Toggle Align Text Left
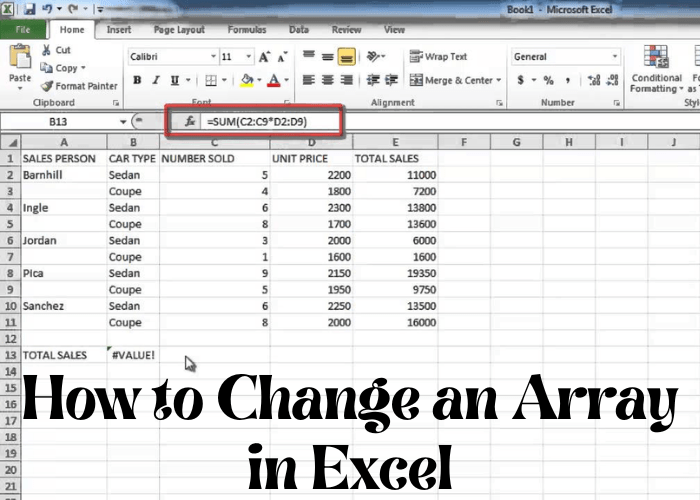The image size is (700, 500). click(308, 80)
